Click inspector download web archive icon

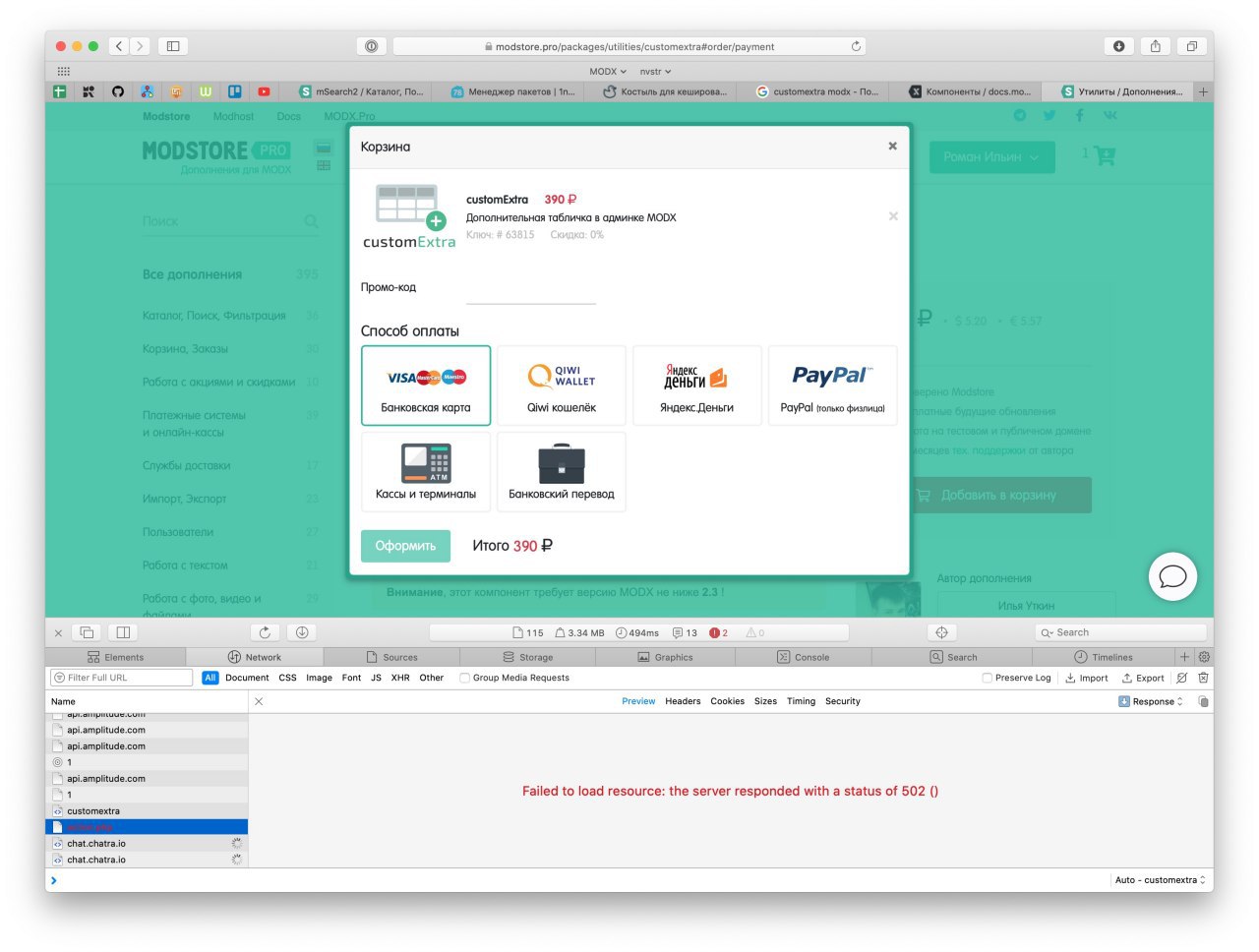coord(302,632)
